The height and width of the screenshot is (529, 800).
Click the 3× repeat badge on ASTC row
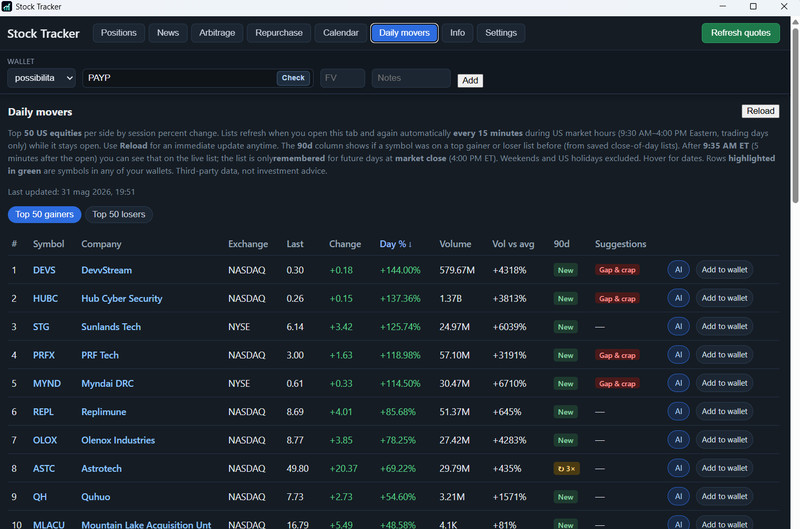[x=566, y=468]
